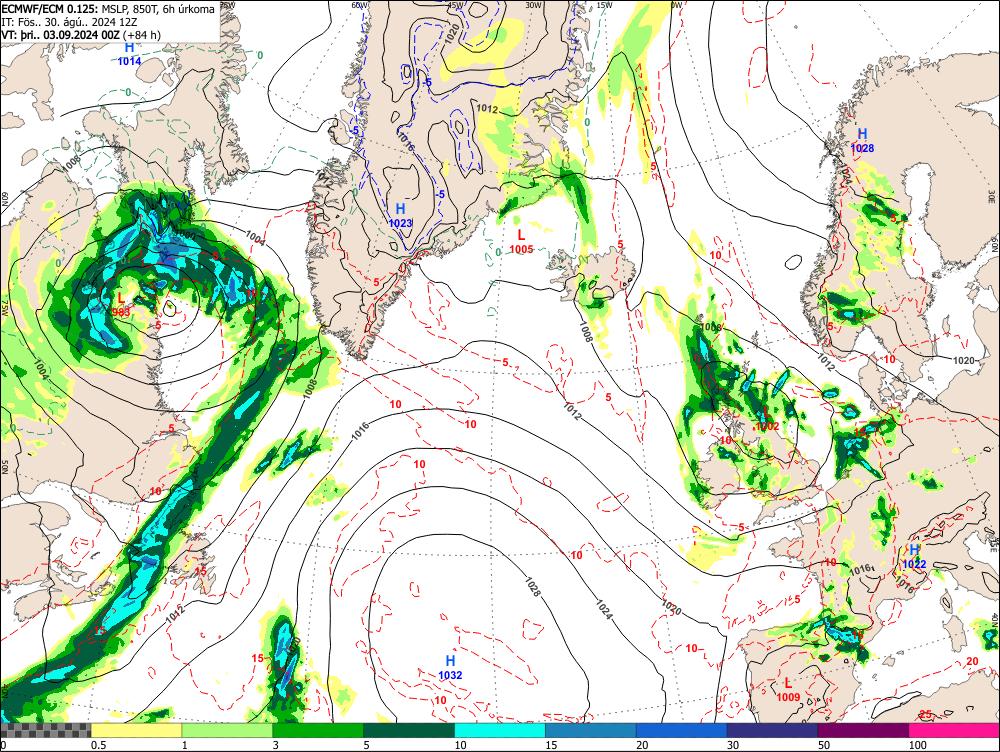Click the light green 1–3 legend swatch
This screenshot has width=1000, height=752.
click(227, 730)
